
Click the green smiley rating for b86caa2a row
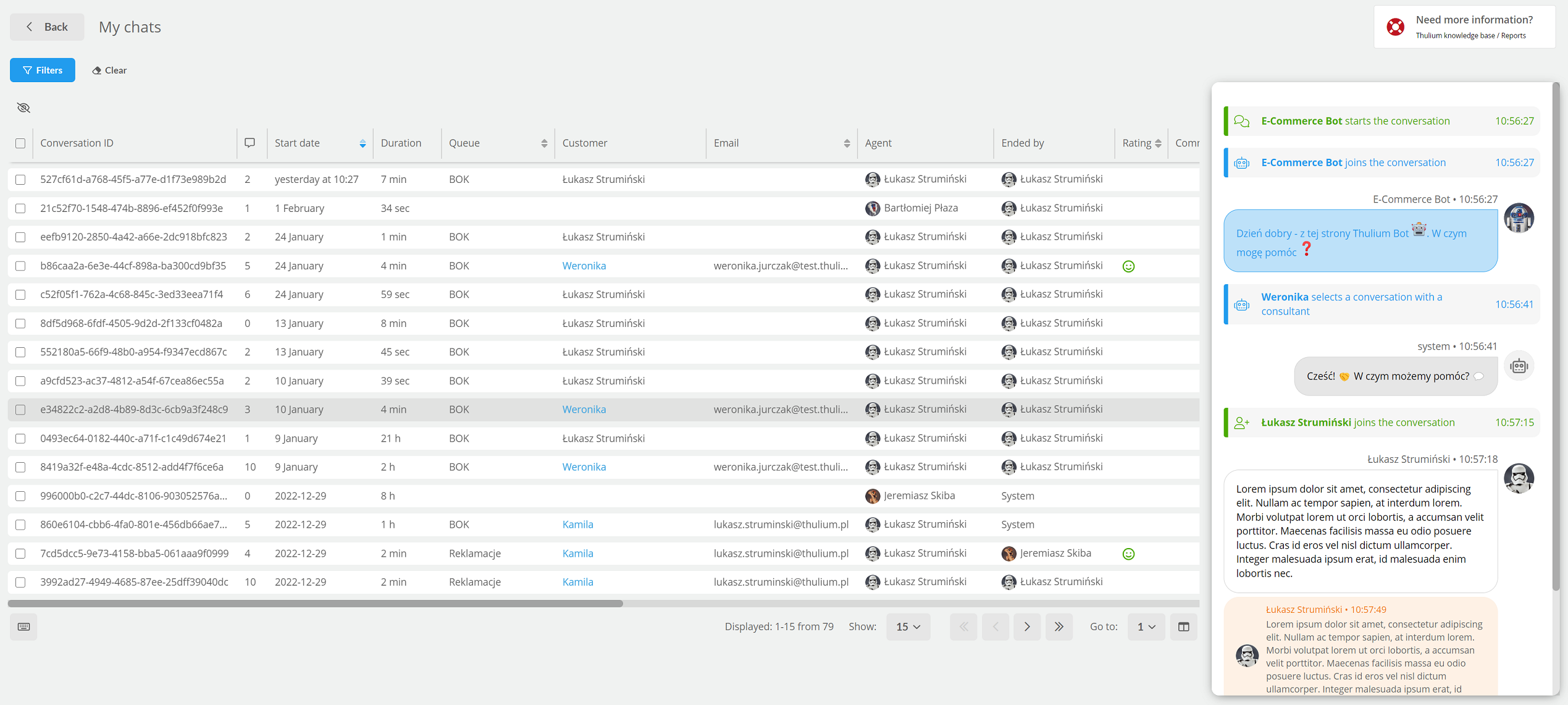tap(1128, 266)
